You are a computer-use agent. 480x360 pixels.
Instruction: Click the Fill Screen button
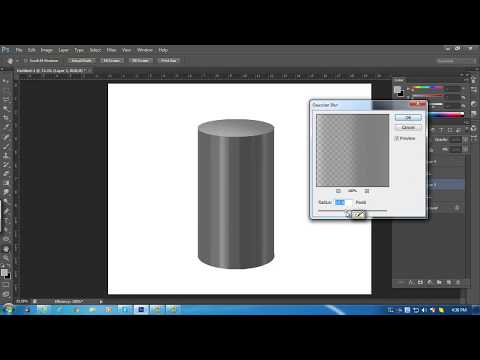pos(140,61)
